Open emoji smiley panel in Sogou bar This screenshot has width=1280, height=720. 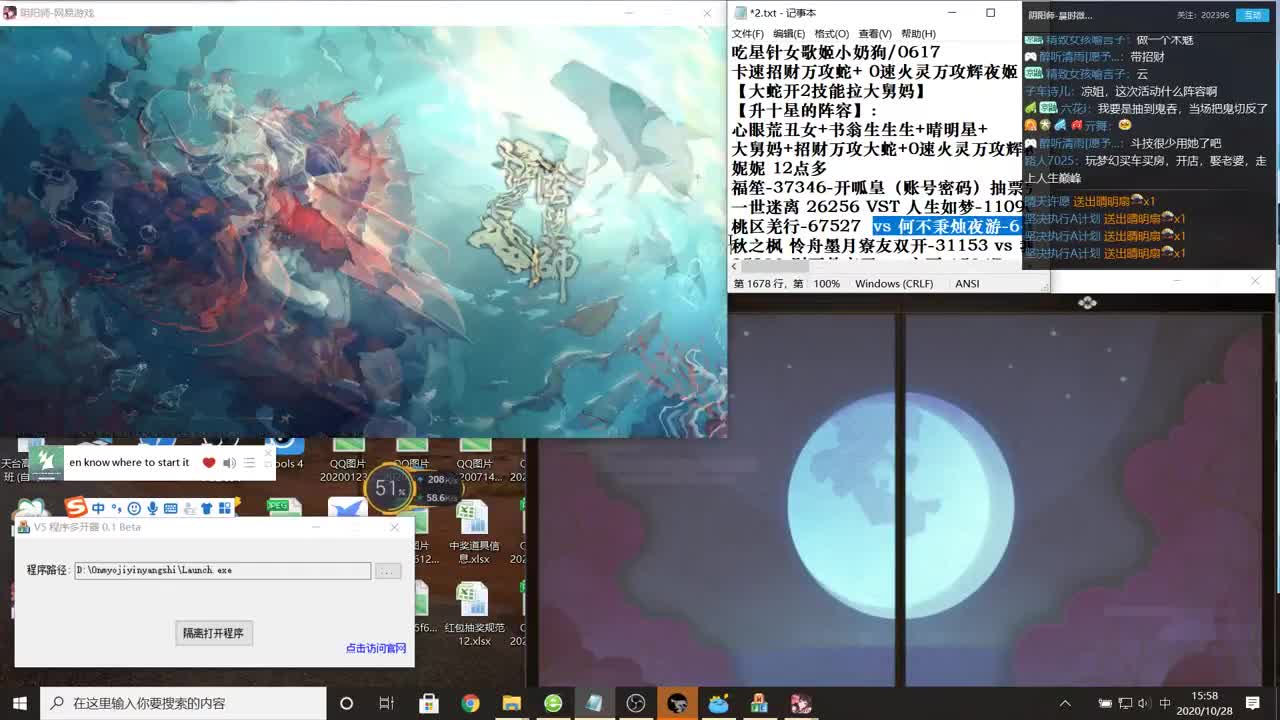point(134,508)
